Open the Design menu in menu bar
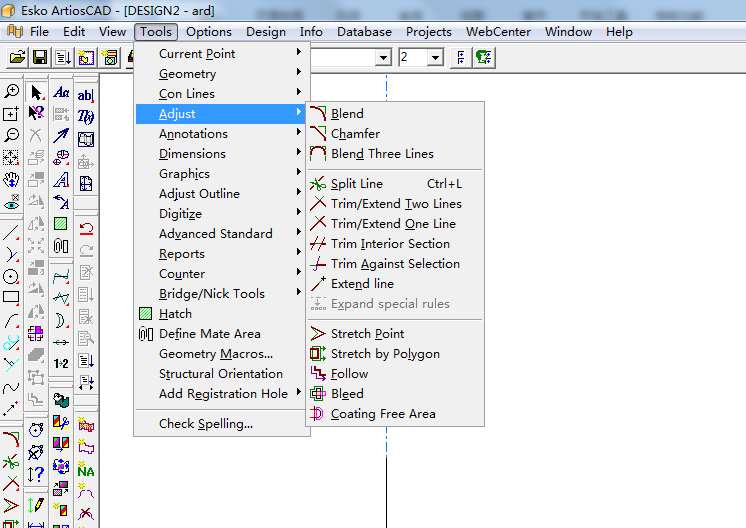The height and width of the screenshot is (528, 746). tap(266, 32)
